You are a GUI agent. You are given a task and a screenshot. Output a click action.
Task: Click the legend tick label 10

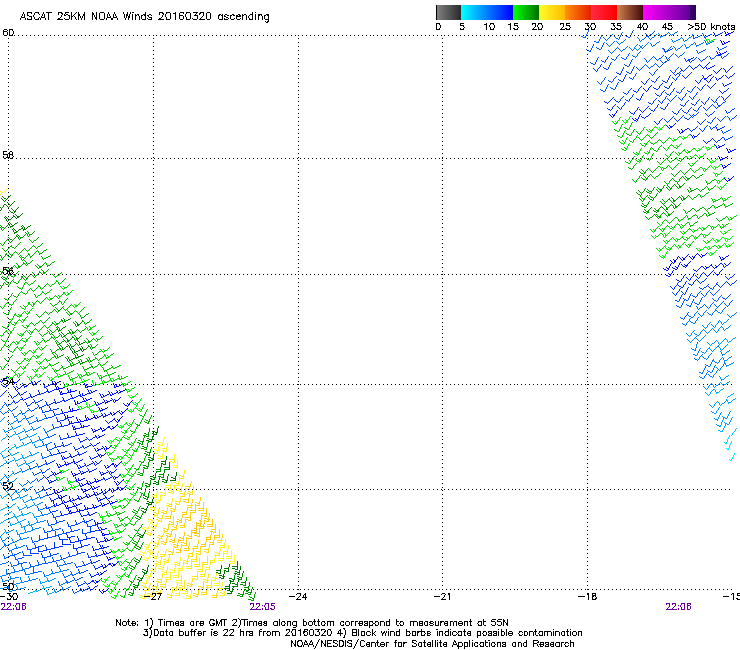click(489, 27)
